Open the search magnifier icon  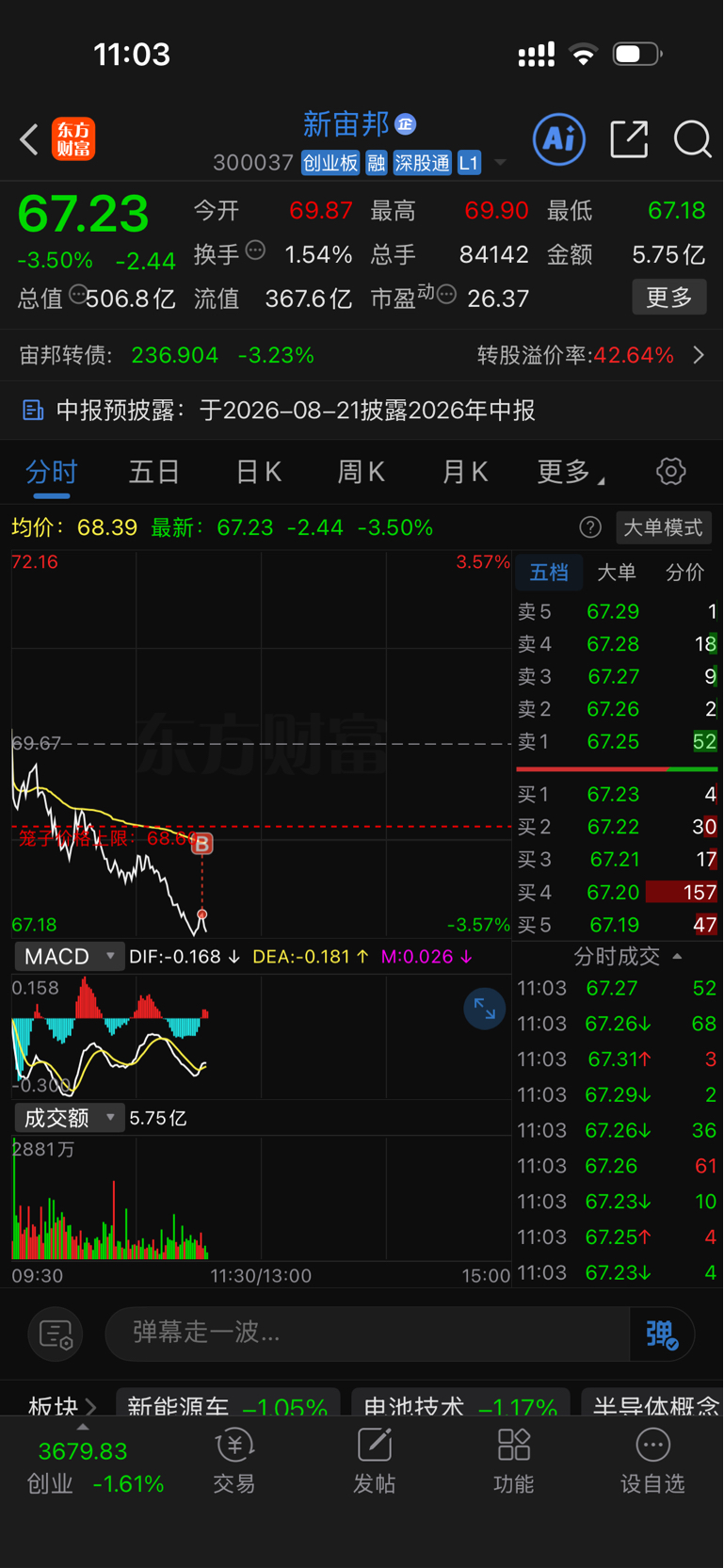tap(692, 139)
